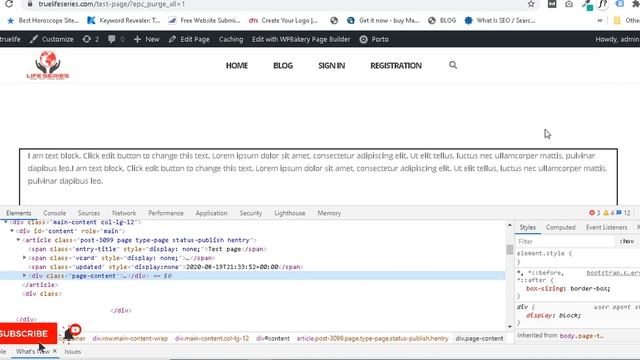Click the styles Filter input field
The width and height of the screenshot is (640, 360).
tap(565, 242)
